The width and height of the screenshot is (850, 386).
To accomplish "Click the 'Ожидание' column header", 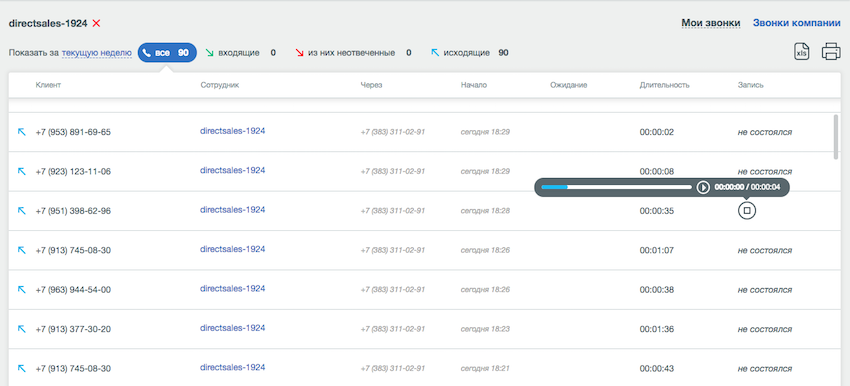I will pos(568,85).
